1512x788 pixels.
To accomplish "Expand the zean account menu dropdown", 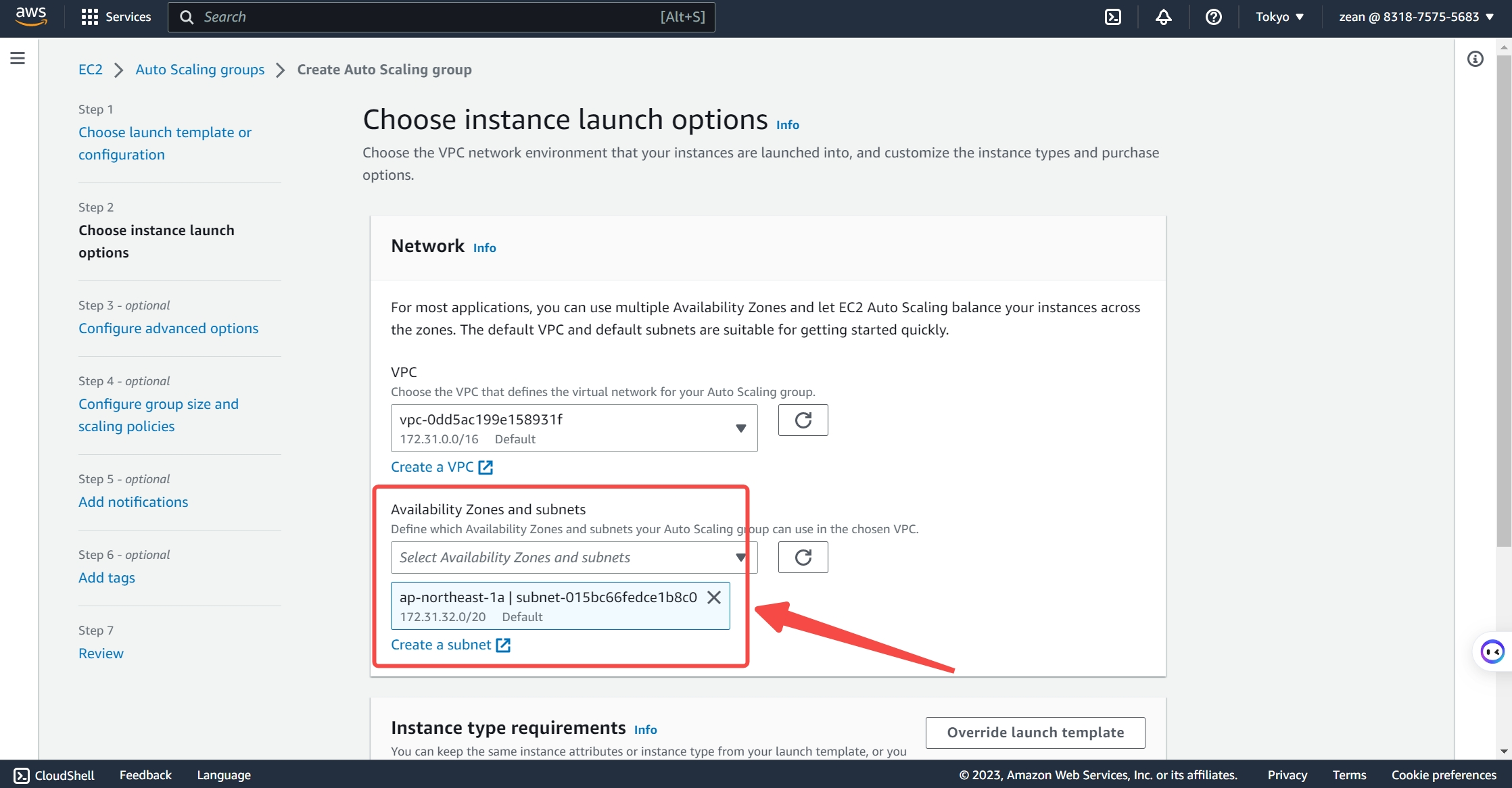I will [1416, 17].
